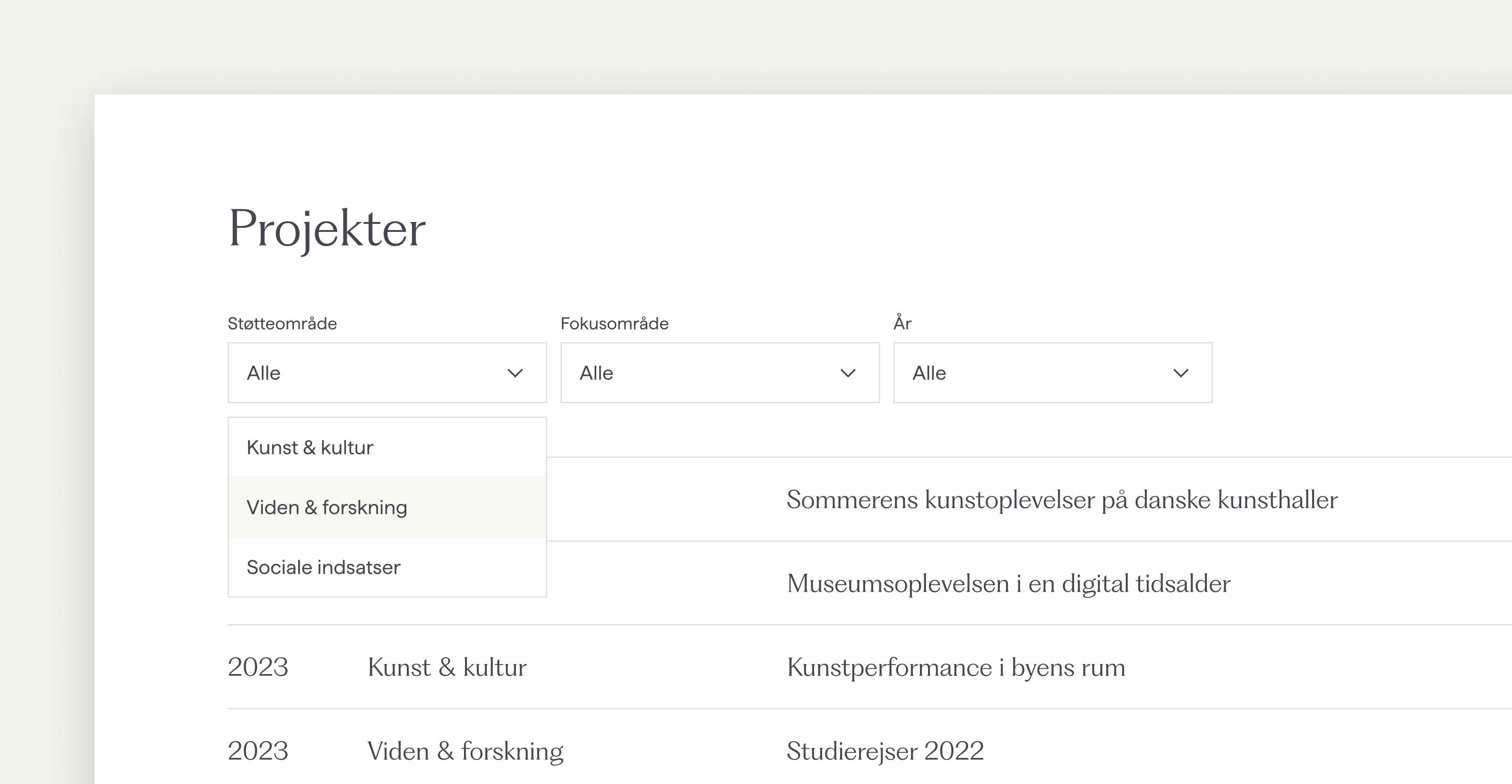Open the Kunstperformance i byens rum project
Image resolution: width=1512 pixels, height=784 pixels.
[x=955, y=668]
